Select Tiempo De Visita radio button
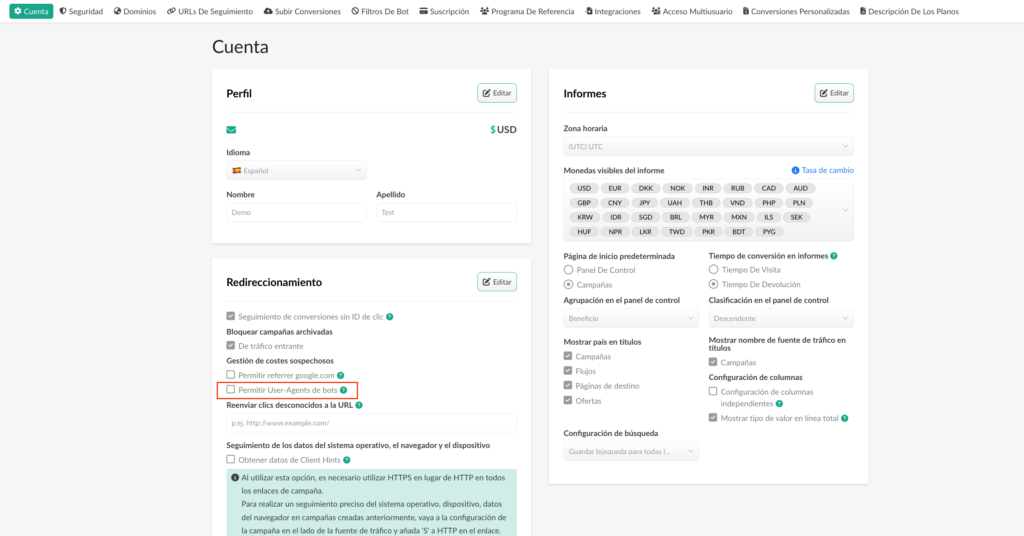The width and height of the screenshot is (1024, 536). pyautogui.click(x=713, y=270)
